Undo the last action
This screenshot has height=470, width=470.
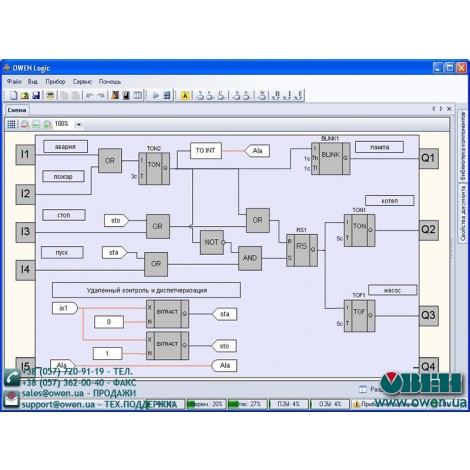89,96
